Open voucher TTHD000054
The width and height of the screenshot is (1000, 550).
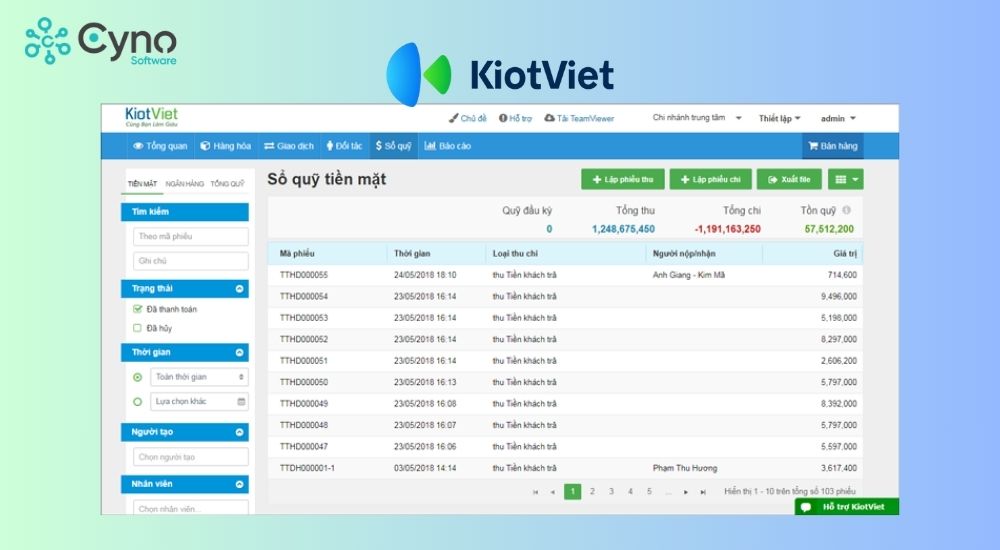304,297
